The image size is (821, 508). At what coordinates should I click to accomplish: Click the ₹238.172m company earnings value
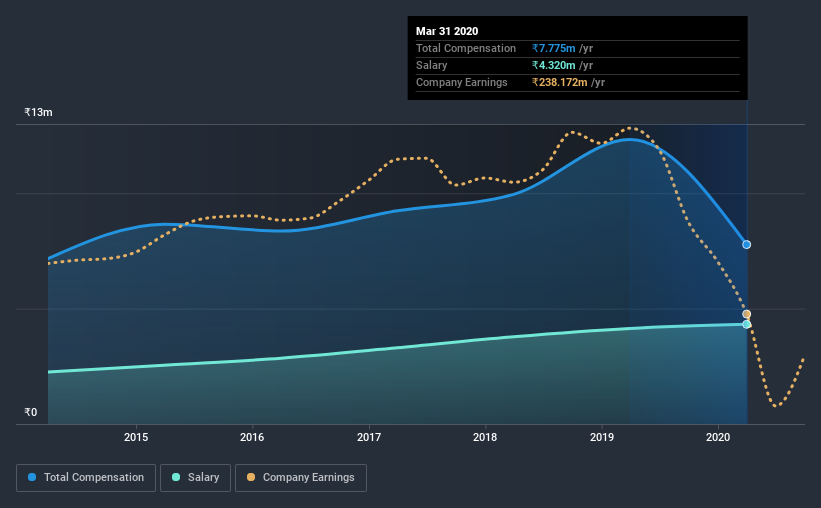[560, 82]
